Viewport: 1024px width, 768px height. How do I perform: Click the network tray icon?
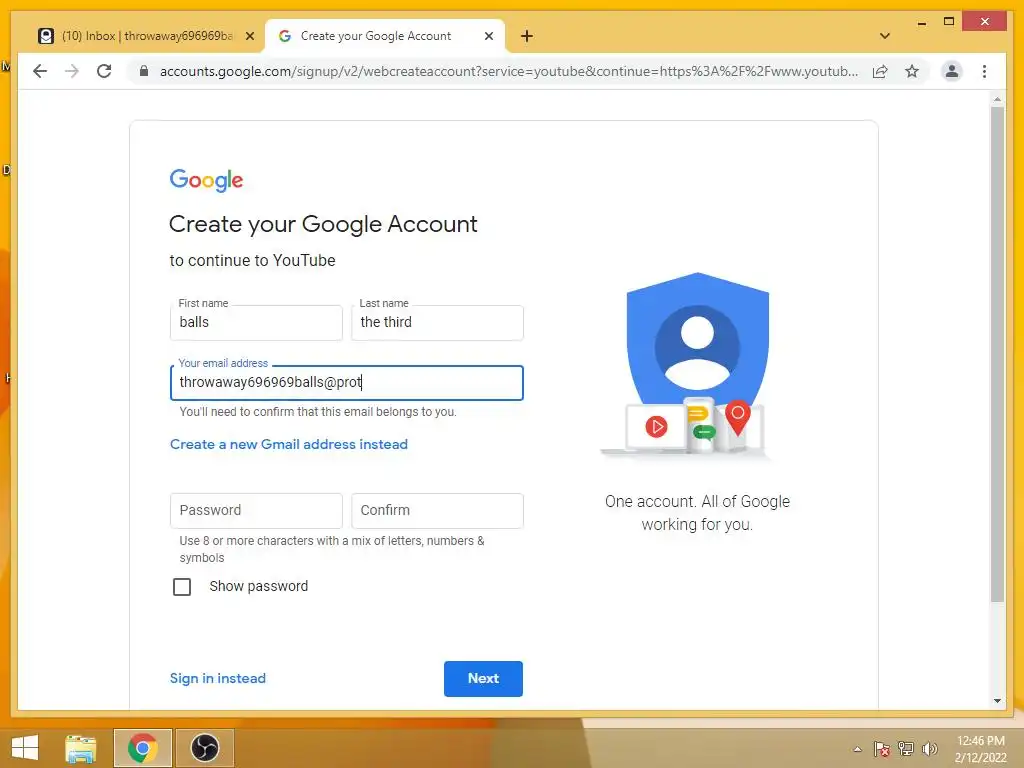pyautogui.click(x=906, y=749)
